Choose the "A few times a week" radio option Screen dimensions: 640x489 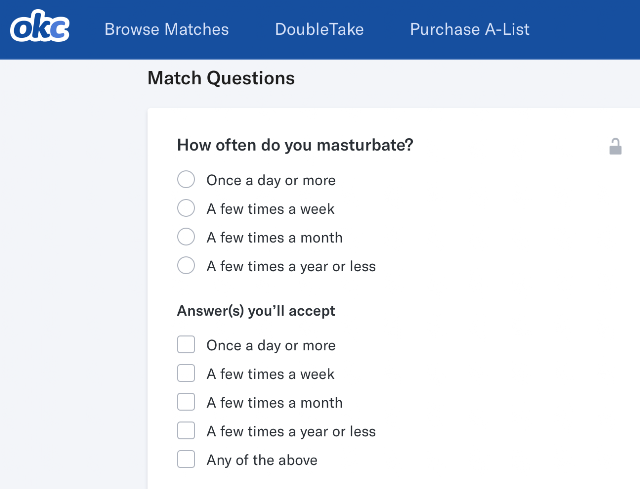186,208
